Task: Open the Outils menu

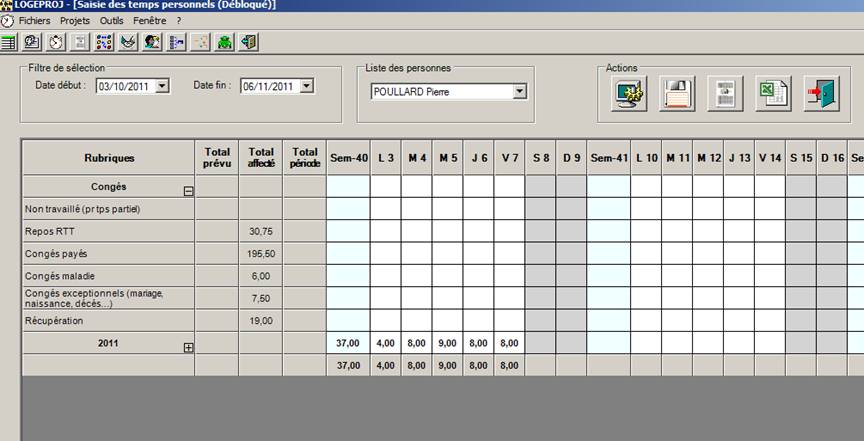Action: [112, 20]
